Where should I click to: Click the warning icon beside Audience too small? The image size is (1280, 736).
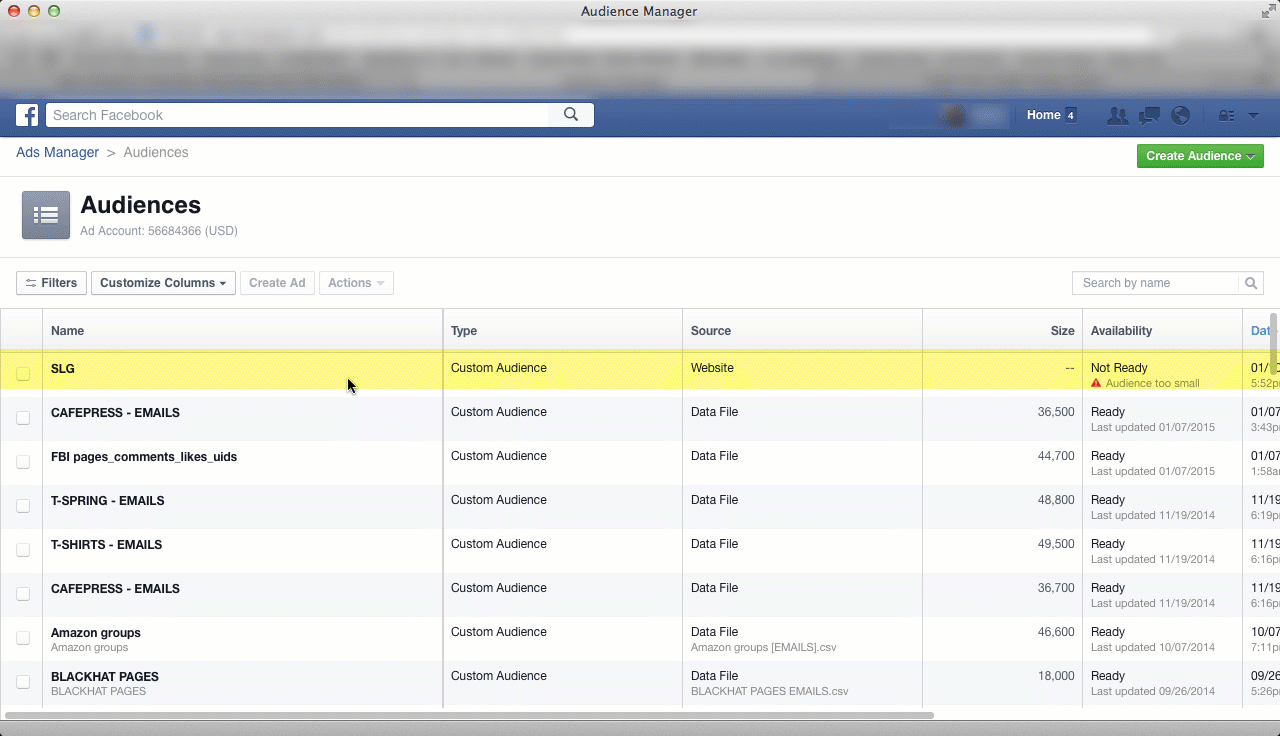[1096, 383]
